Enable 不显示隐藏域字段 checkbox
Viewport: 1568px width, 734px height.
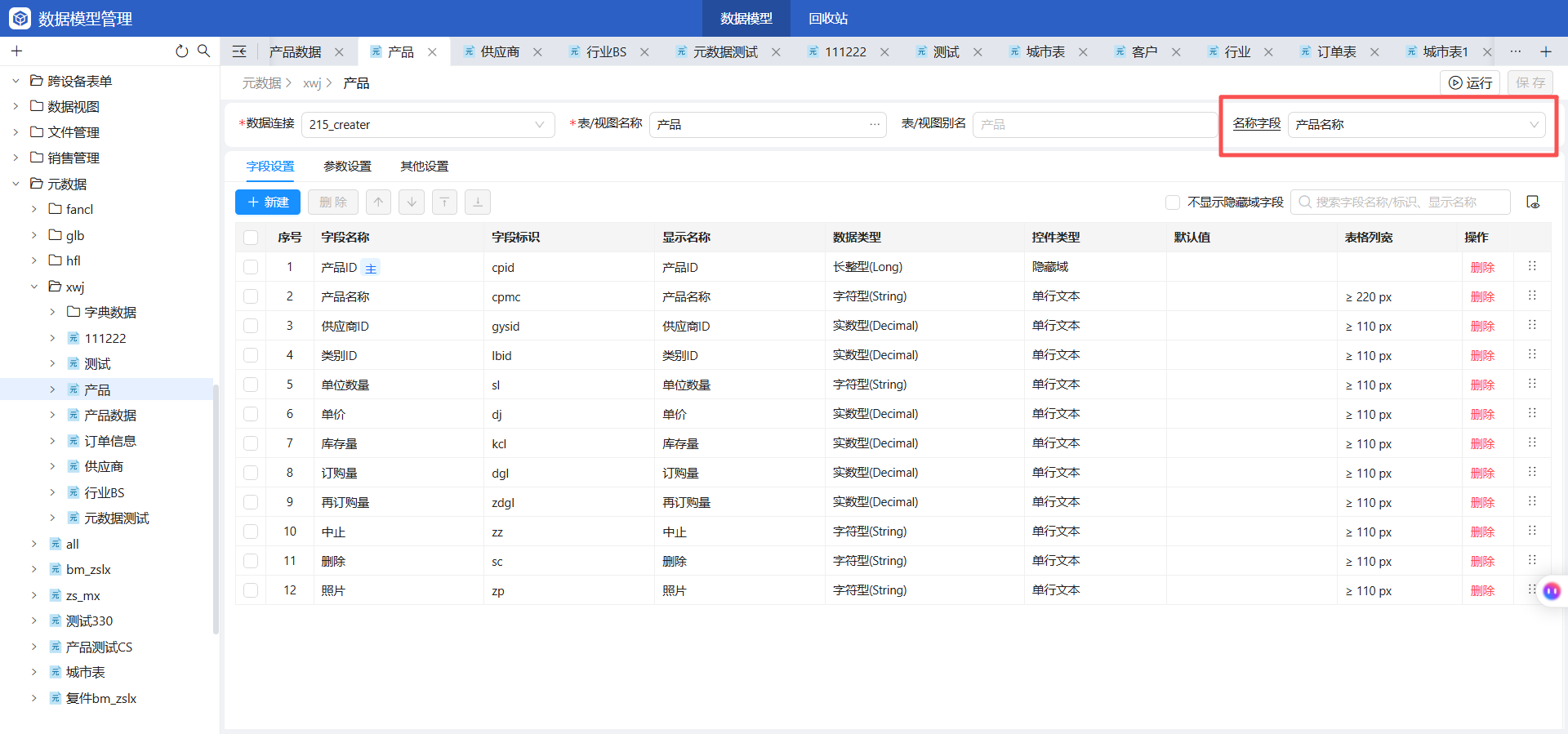[1173, 202]
